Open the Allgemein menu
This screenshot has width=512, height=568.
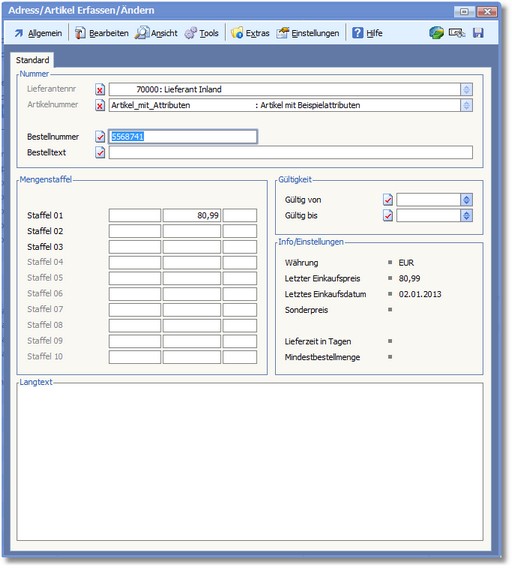pyautogui.click(x=38, y=33)
